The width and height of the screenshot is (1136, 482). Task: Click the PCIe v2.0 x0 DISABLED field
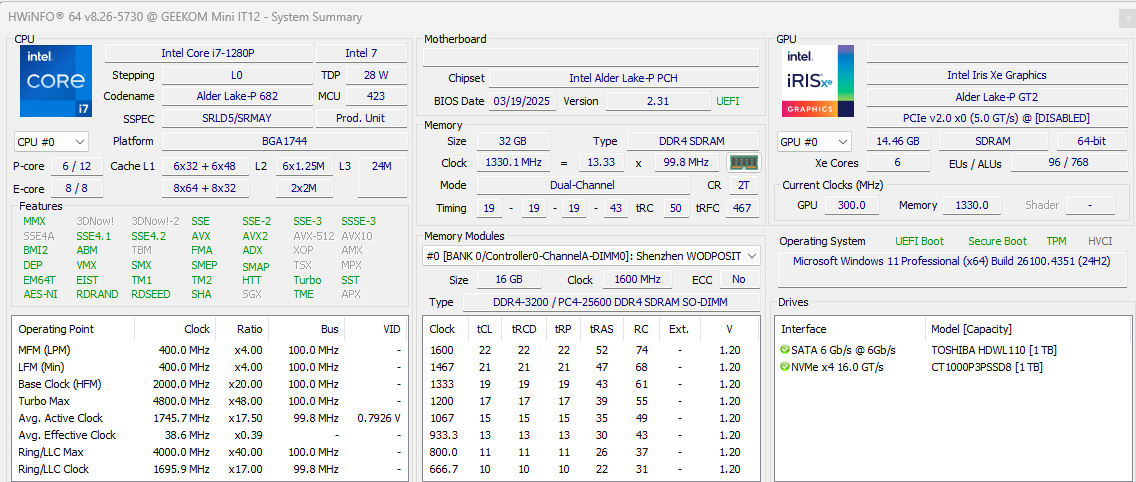[996, 118]
